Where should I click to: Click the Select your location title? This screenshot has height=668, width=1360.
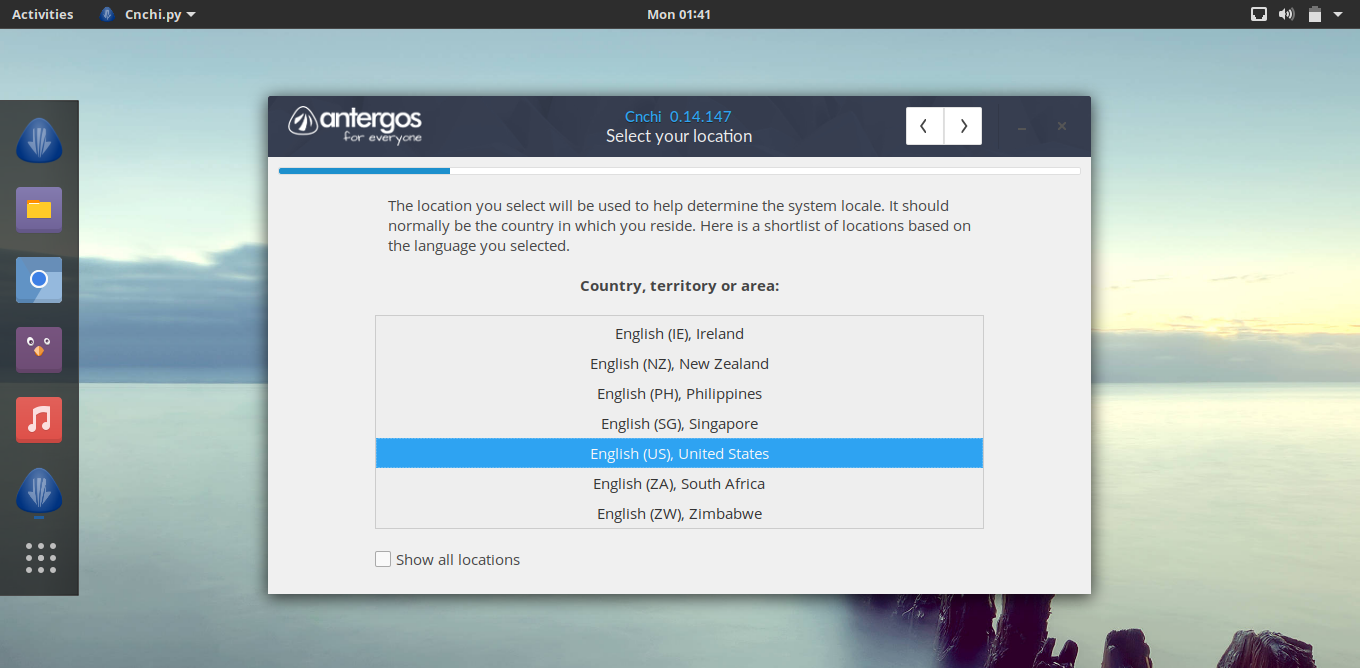pyautogui.click(x=679, y=136)
